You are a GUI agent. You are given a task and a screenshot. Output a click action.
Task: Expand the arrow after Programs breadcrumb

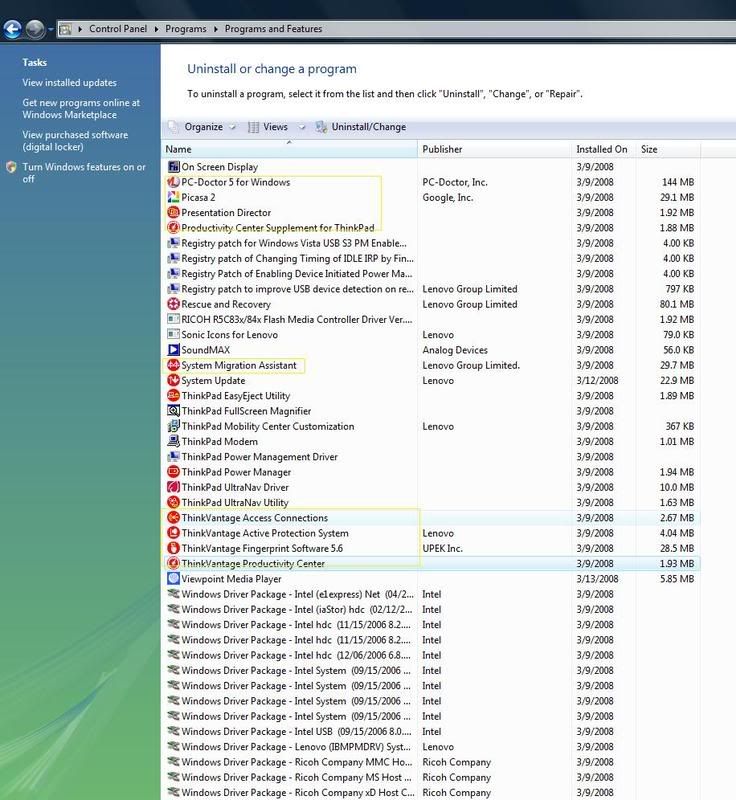click(216, 29)
